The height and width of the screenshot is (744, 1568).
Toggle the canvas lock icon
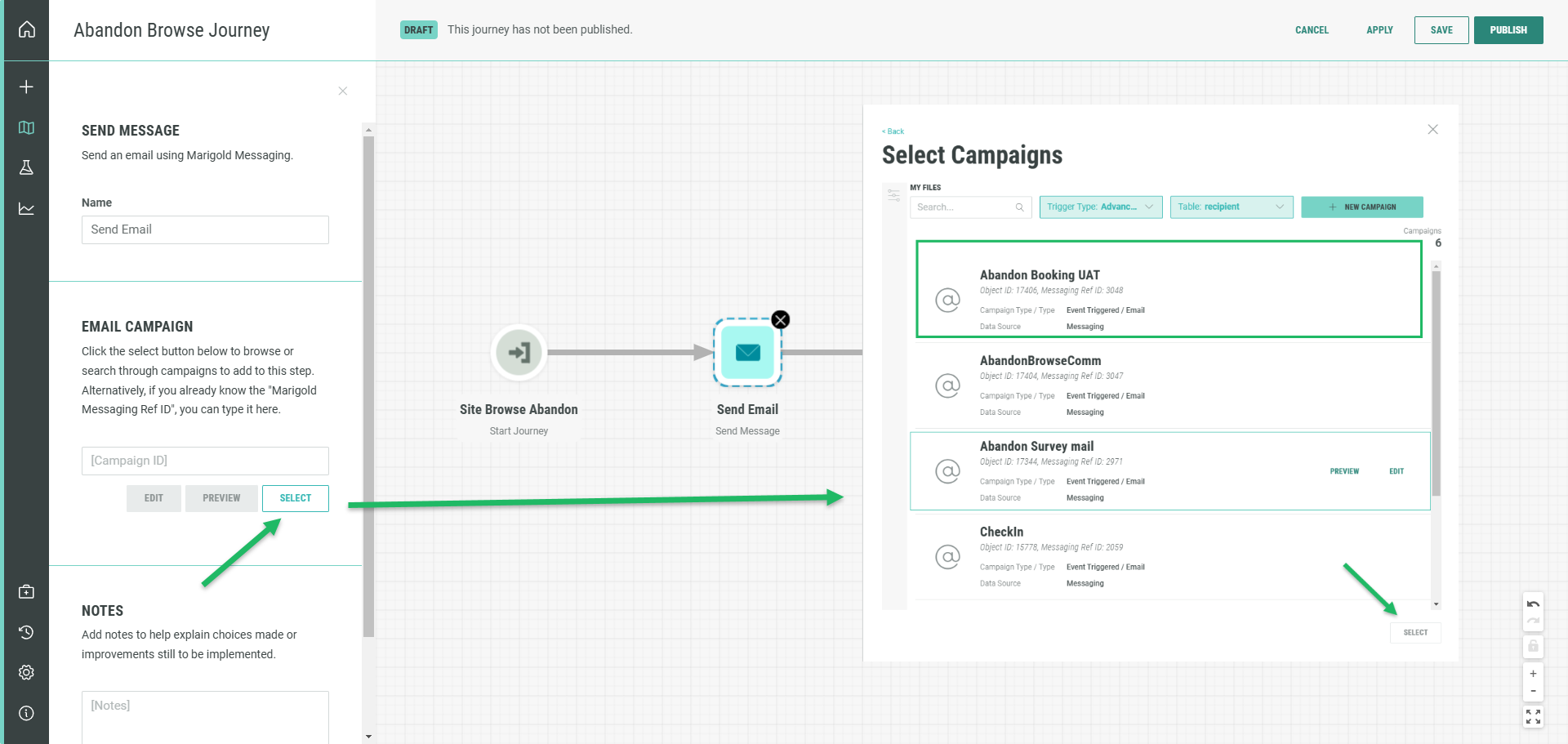tap(1533, 646)
